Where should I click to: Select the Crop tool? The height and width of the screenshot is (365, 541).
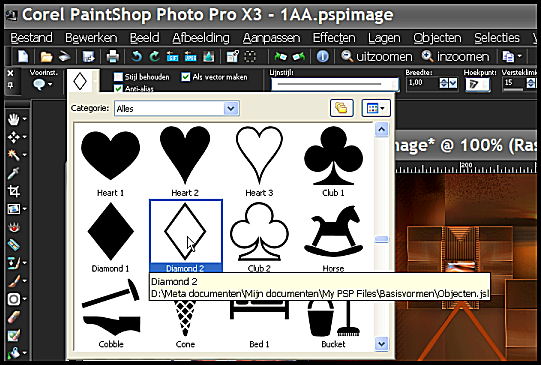[13, 191]
